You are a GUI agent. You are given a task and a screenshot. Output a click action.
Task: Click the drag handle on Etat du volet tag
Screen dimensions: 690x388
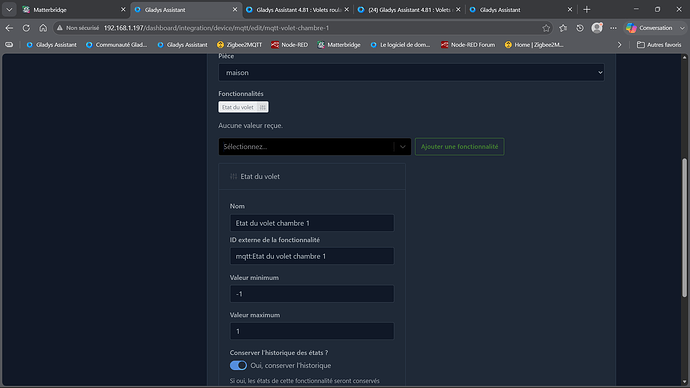[x=263, y=107]
